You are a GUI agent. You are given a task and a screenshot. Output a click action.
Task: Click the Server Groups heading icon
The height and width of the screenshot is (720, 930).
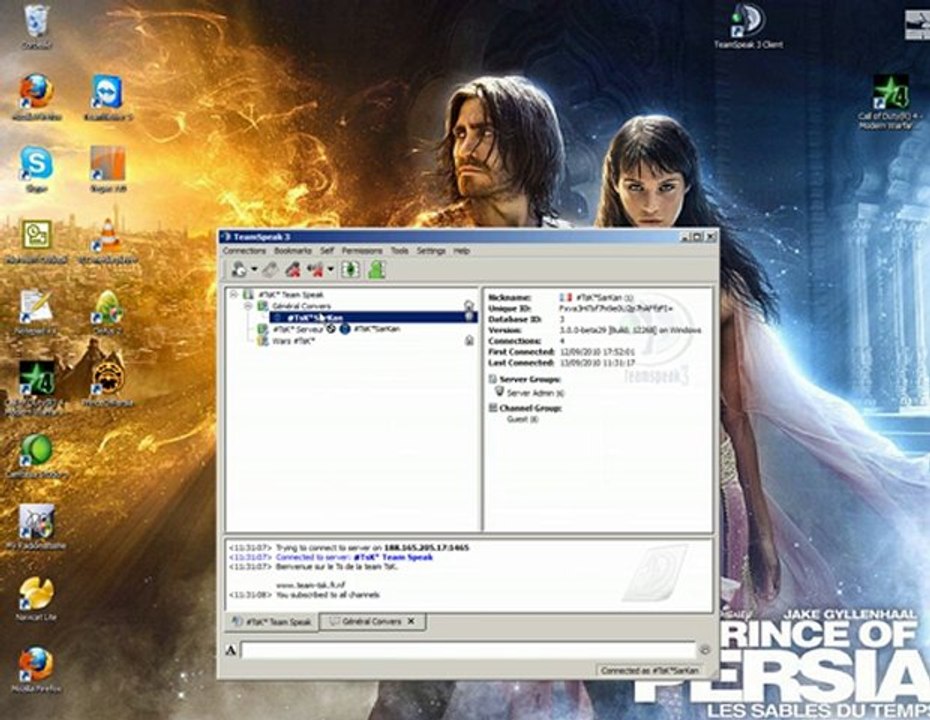tap(492, 379)
